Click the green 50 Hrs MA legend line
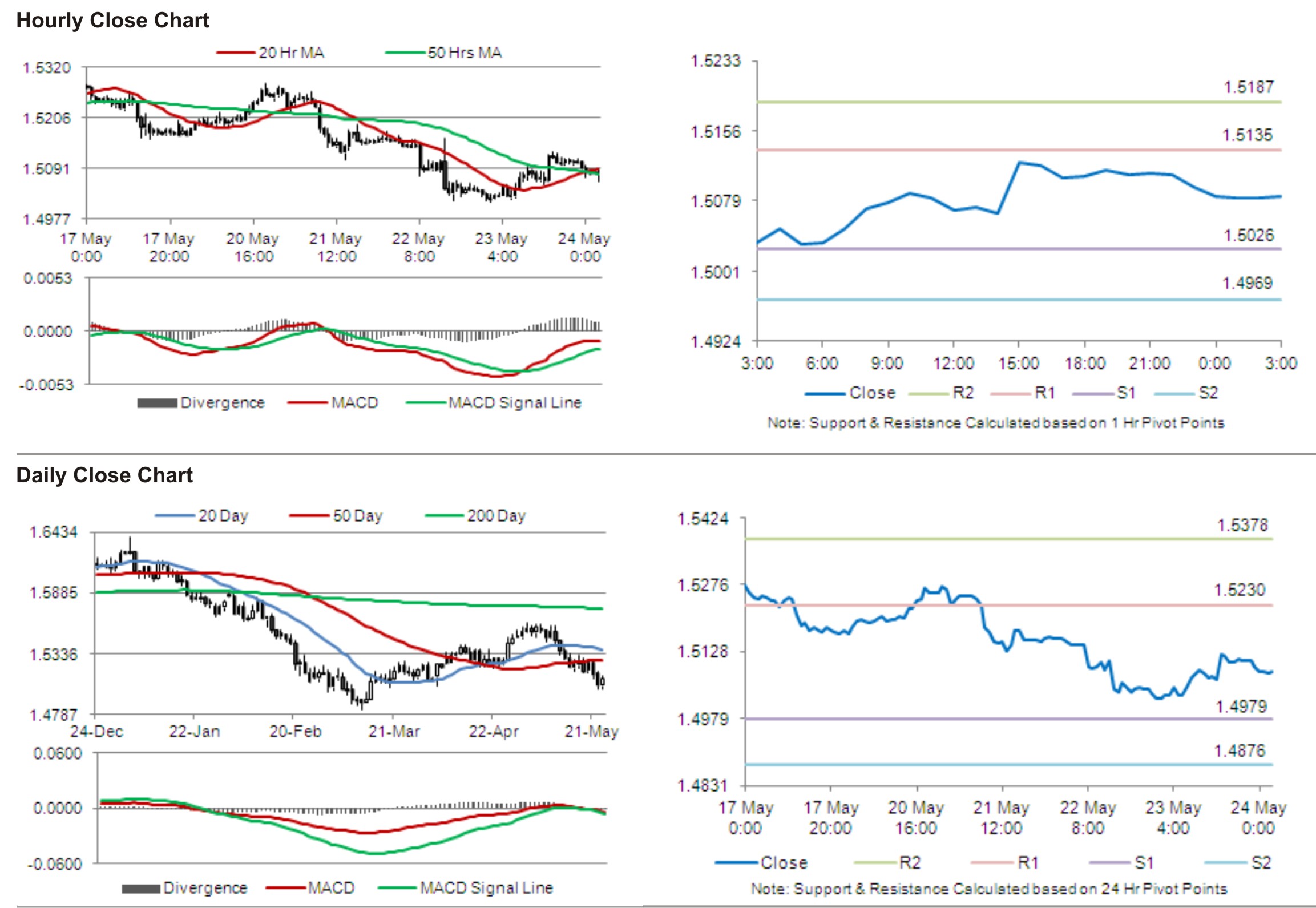Image resolution: width=1316 pixels, height=908 pixels. pyautogui.click(x=406, y=53)
